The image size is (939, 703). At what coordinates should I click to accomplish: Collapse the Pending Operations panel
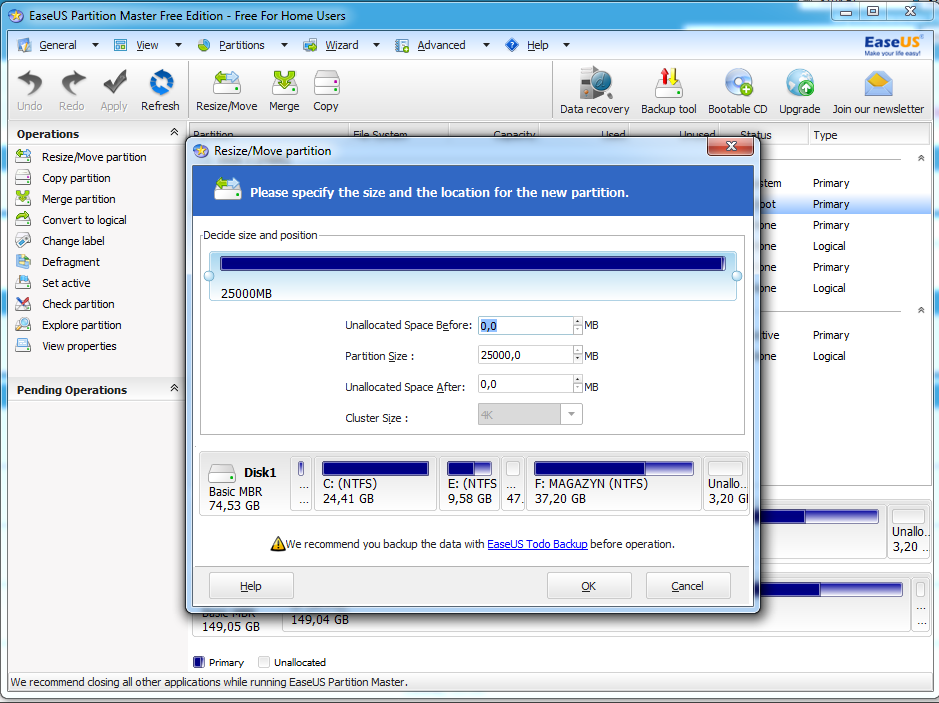174,388
